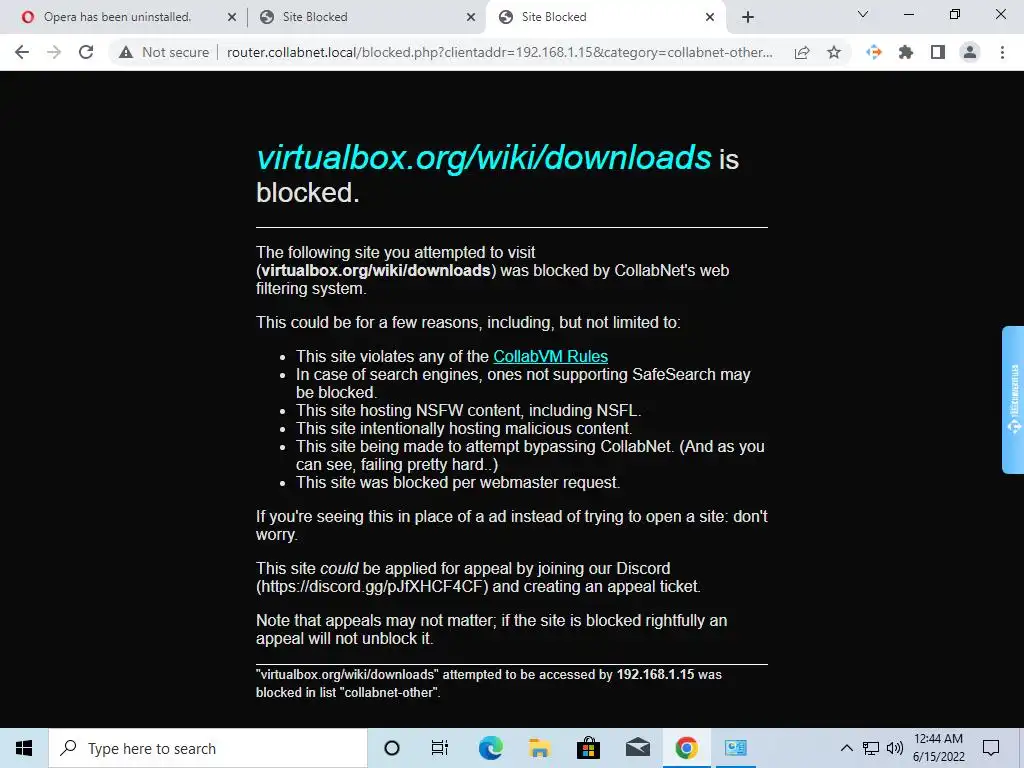This screenshot has height=768, width=1024.
Task: Open Task View on the taskbar
Action: click(440, 748)
